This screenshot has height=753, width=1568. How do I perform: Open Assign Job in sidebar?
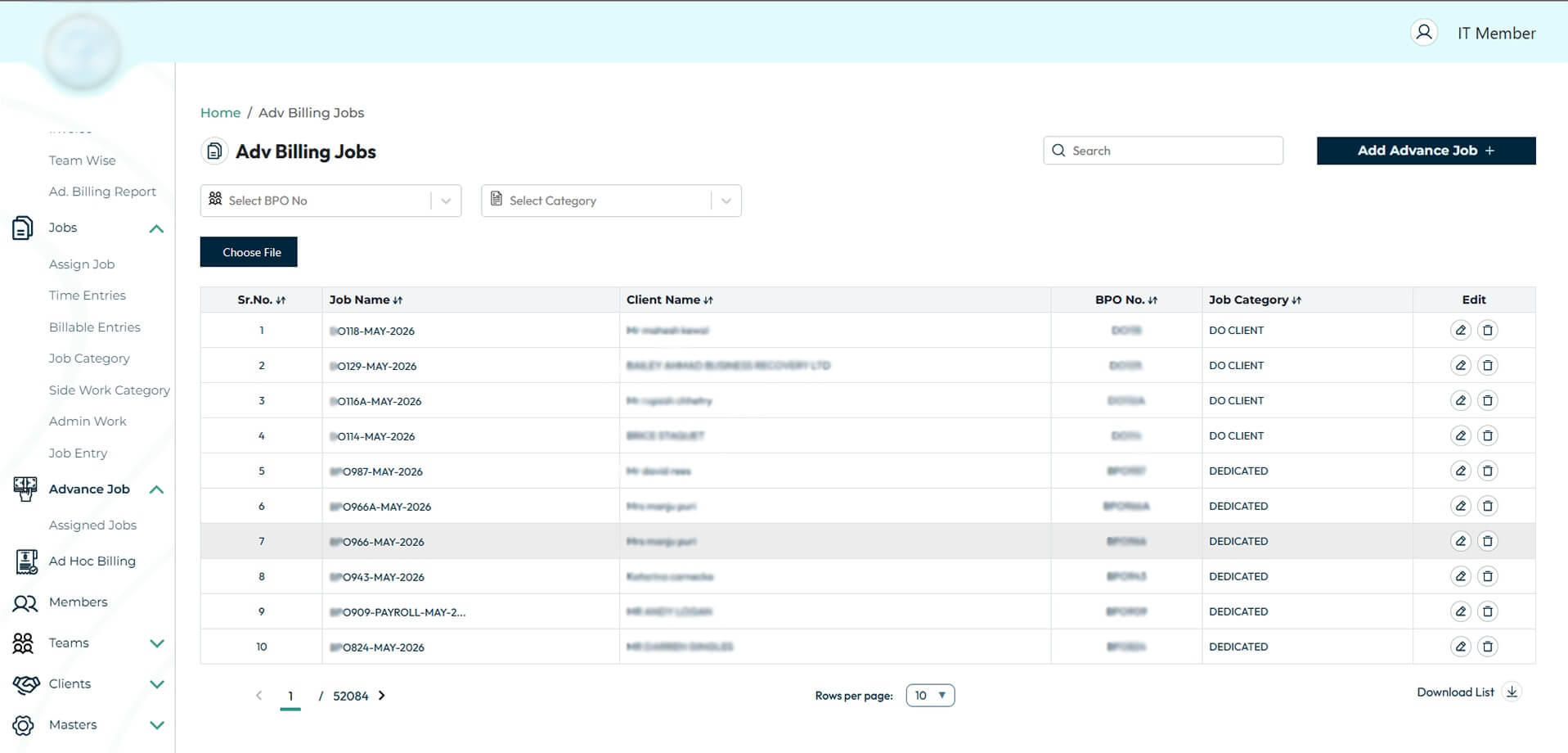[82, 264]
